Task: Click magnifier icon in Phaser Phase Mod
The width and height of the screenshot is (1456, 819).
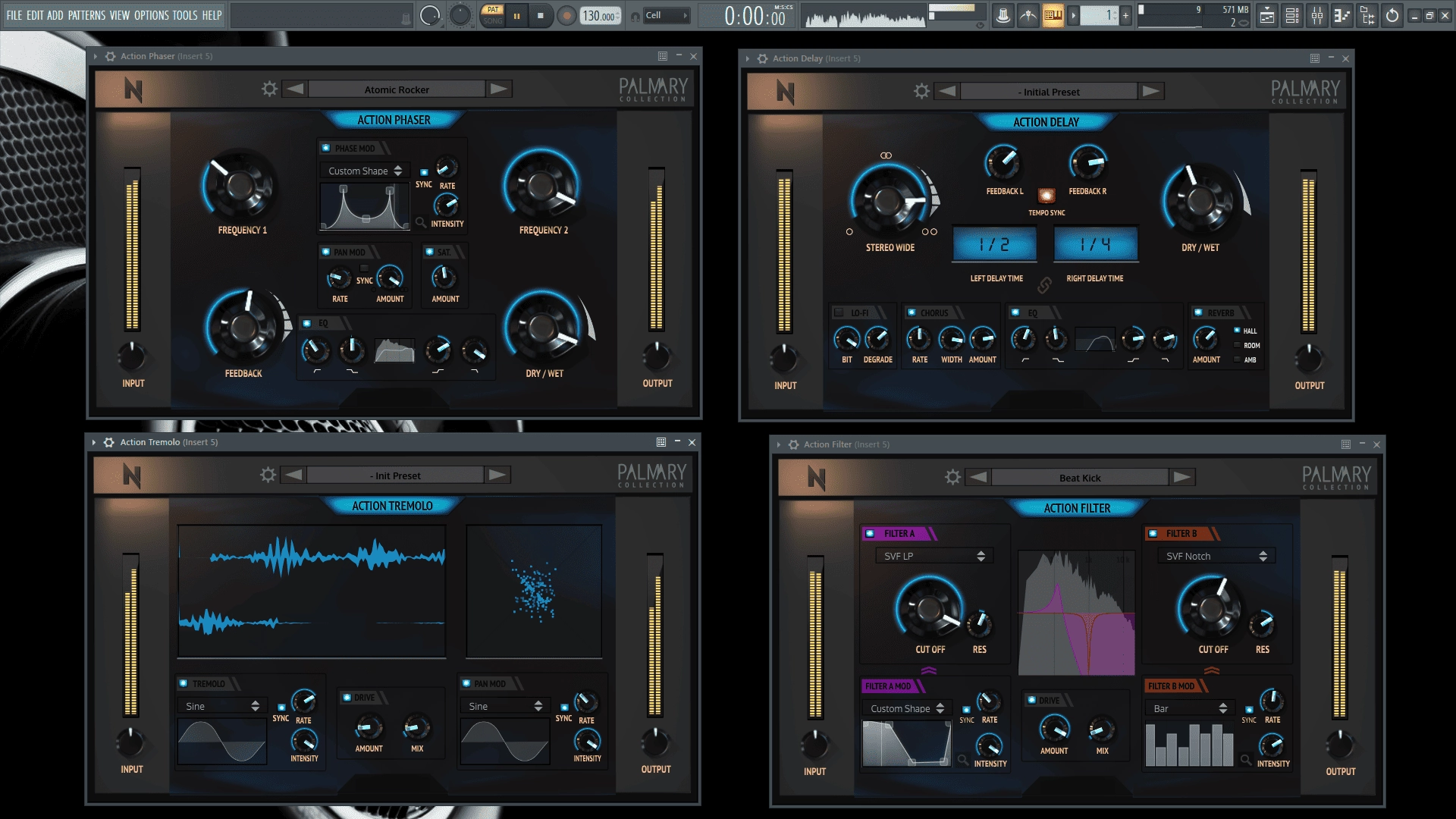Action: coord(421,223)
